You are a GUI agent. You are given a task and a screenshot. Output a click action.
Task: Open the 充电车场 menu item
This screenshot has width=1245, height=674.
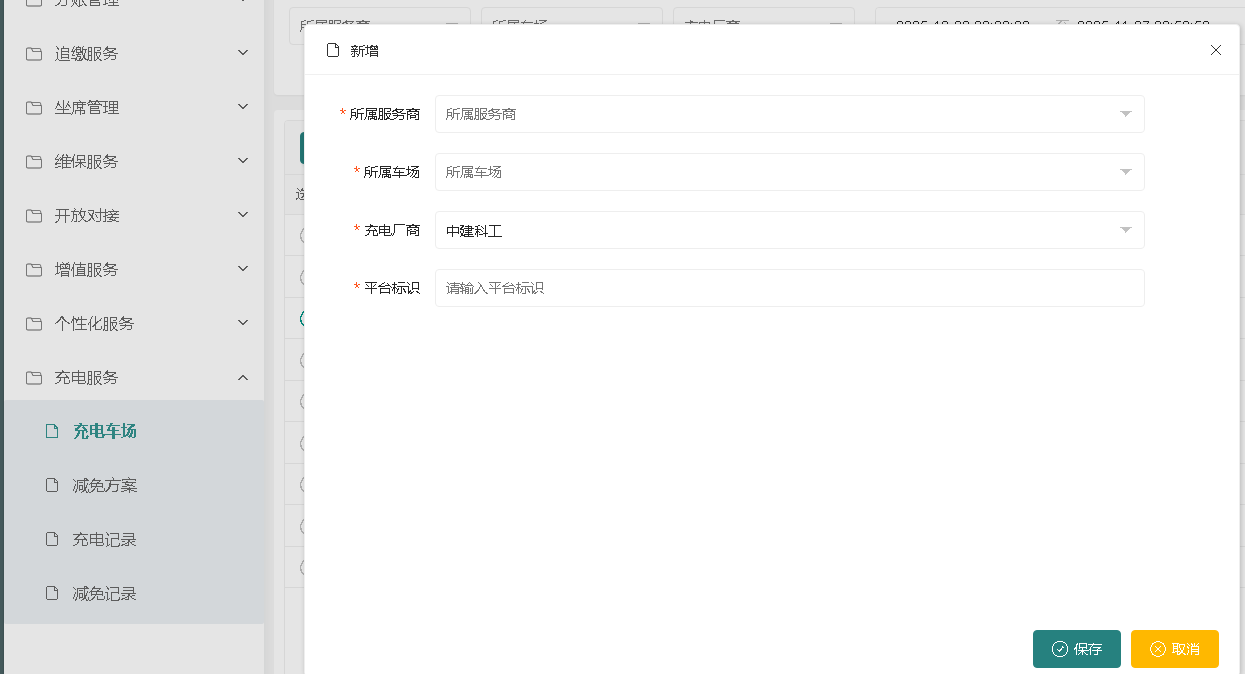[104, 432]
